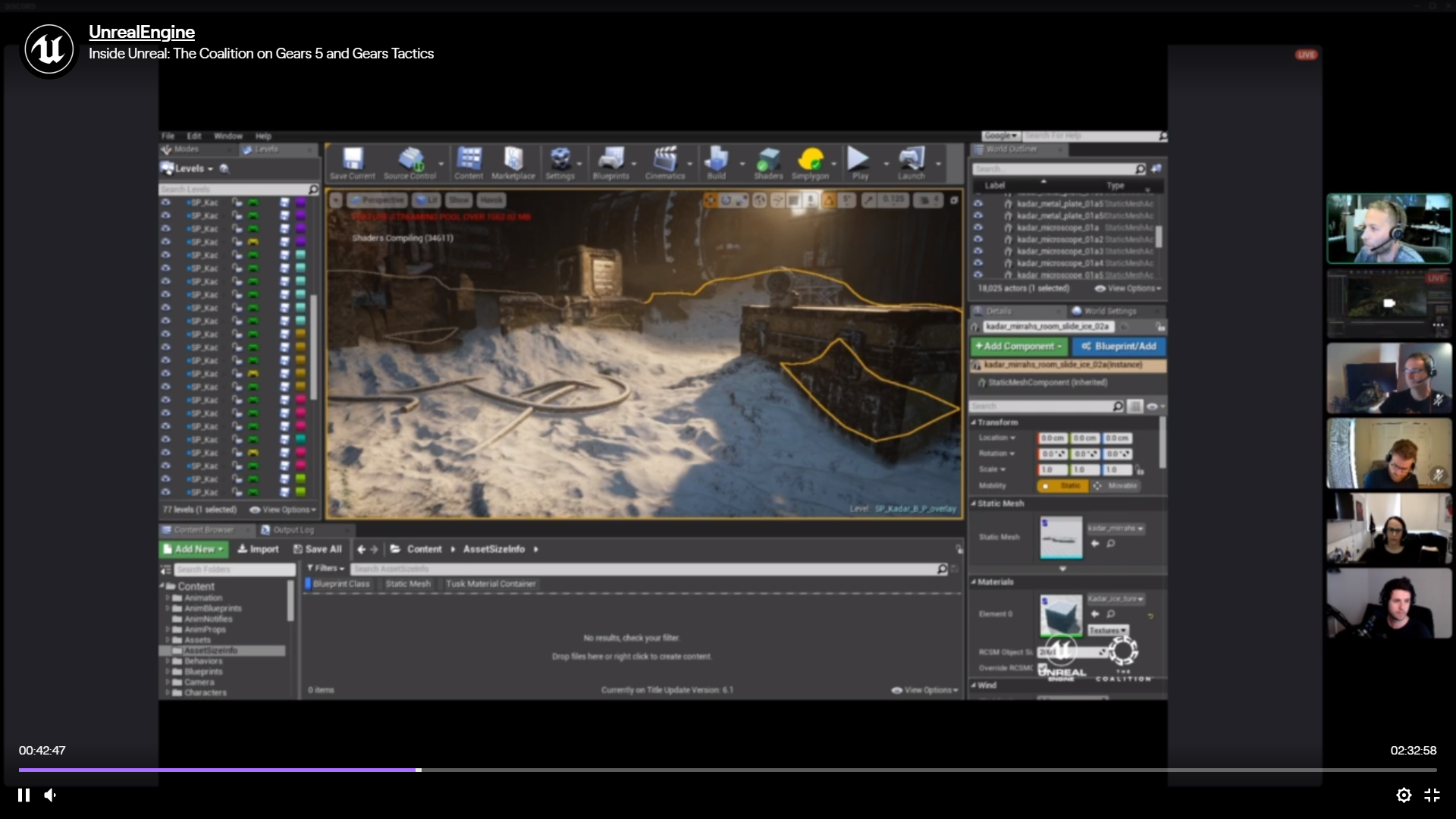Screen dimensions: 1456x819
Task: Click the Blueprint/Add button
Action: coord(1119,347)
